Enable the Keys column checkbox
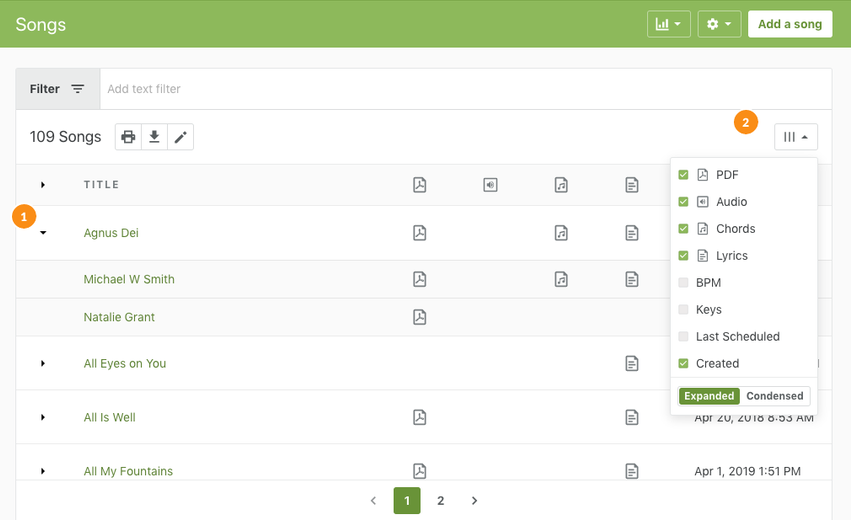The width and height of the screenshot is (851, 520). click(683, 309)
